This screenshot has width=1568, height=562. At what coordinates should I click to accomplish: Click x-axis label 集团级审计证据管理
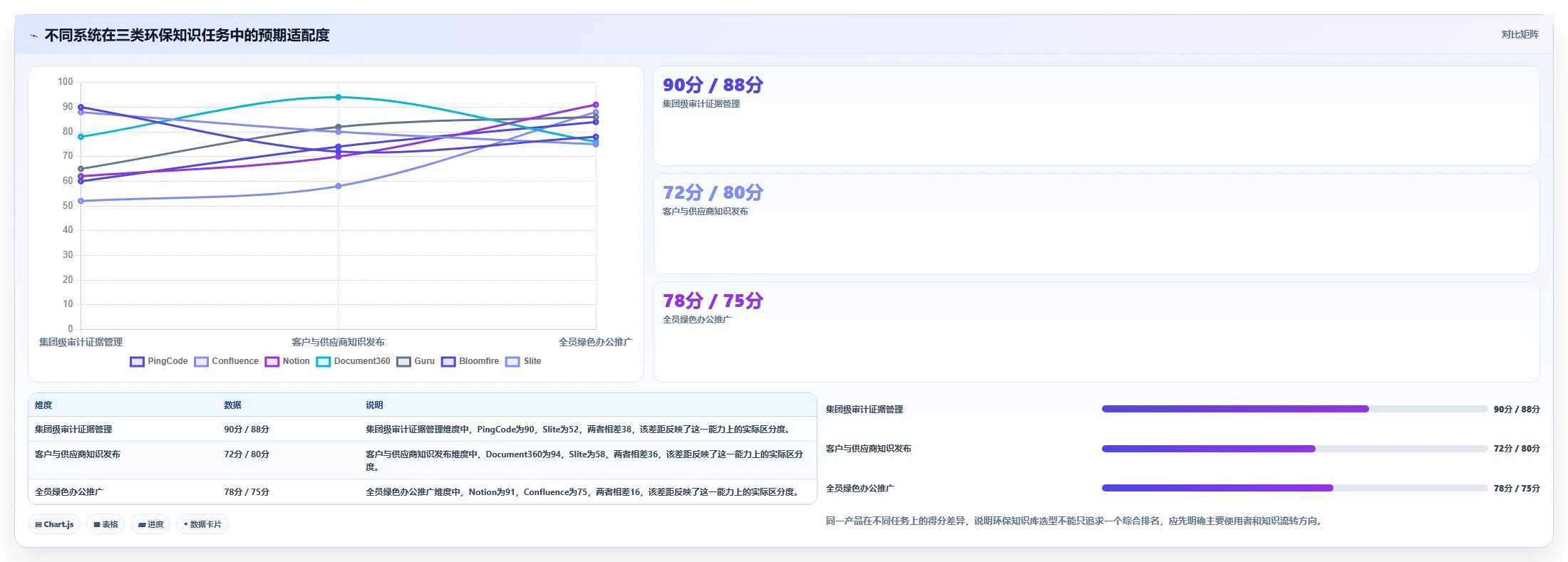[x=81, y=343]
